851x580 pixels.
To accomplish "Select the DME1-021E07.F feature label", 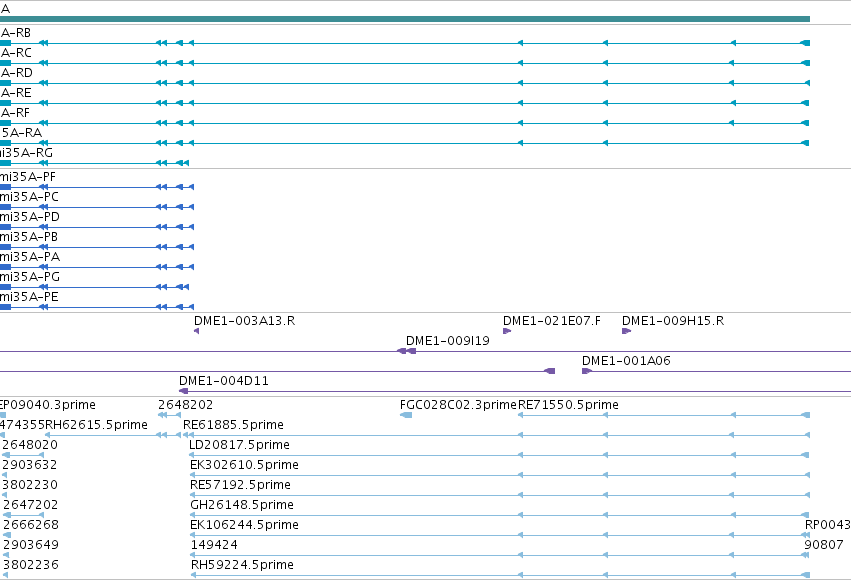I will (x=552, y=321).
